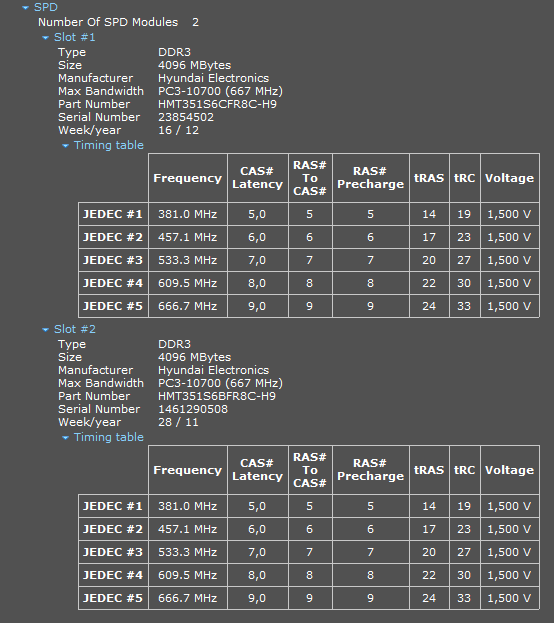Click the Slot #1 heading text

coord(75,37)
